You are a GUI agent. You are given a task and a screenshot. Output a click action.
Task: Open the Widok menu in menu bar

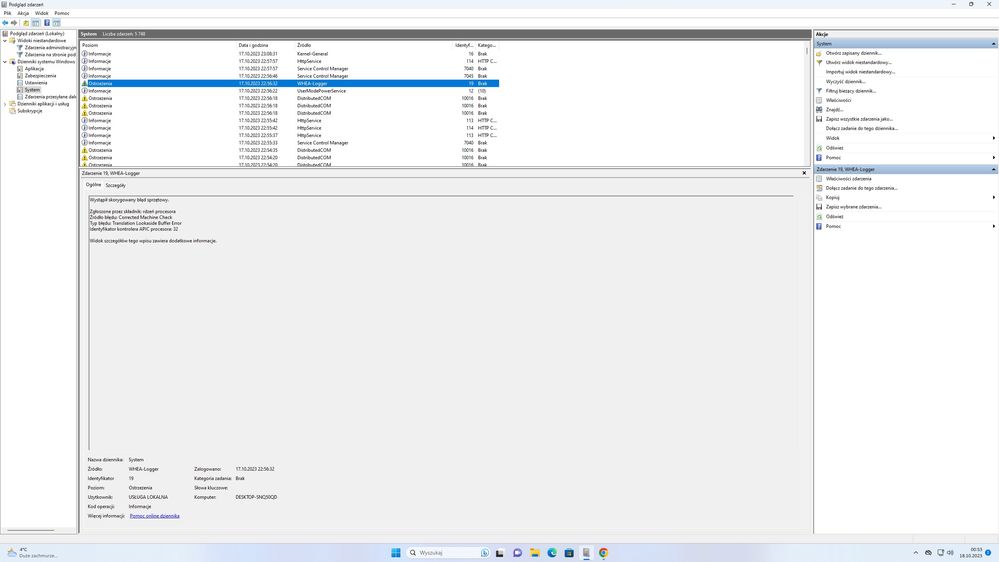coord(41,13)
